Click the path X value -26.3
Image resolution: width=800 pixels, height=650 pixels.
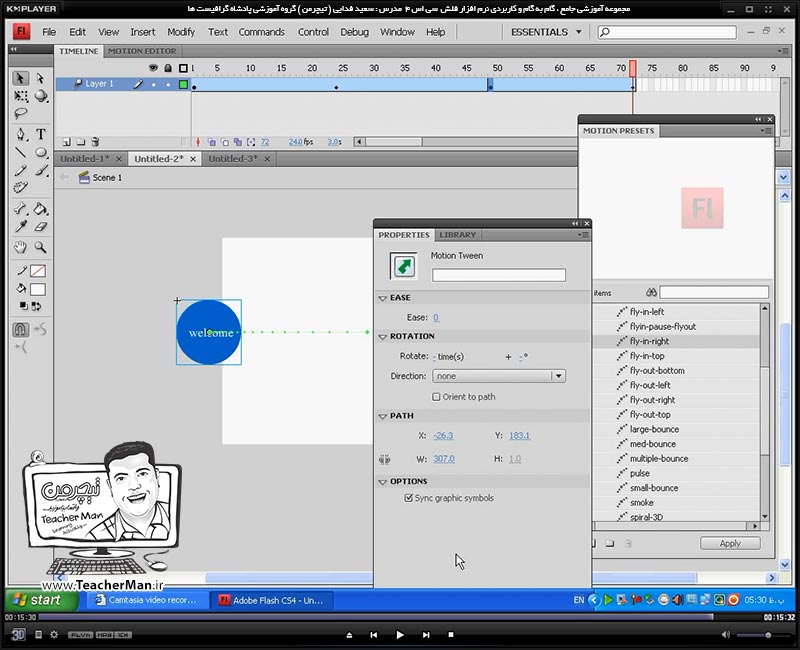(x=443, y=436)
